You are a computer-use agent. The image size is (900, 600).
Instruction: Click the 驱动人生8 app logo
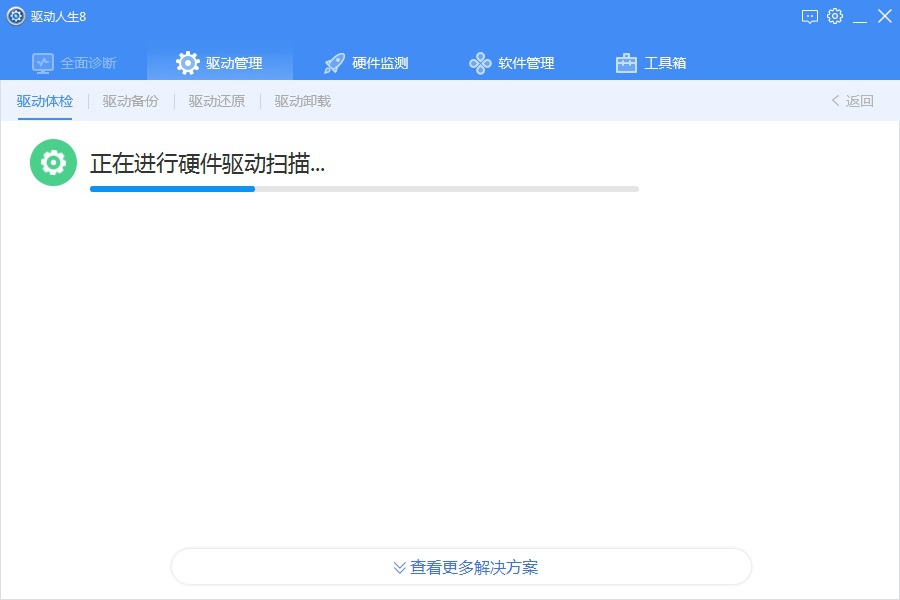[x=14, y=16]
